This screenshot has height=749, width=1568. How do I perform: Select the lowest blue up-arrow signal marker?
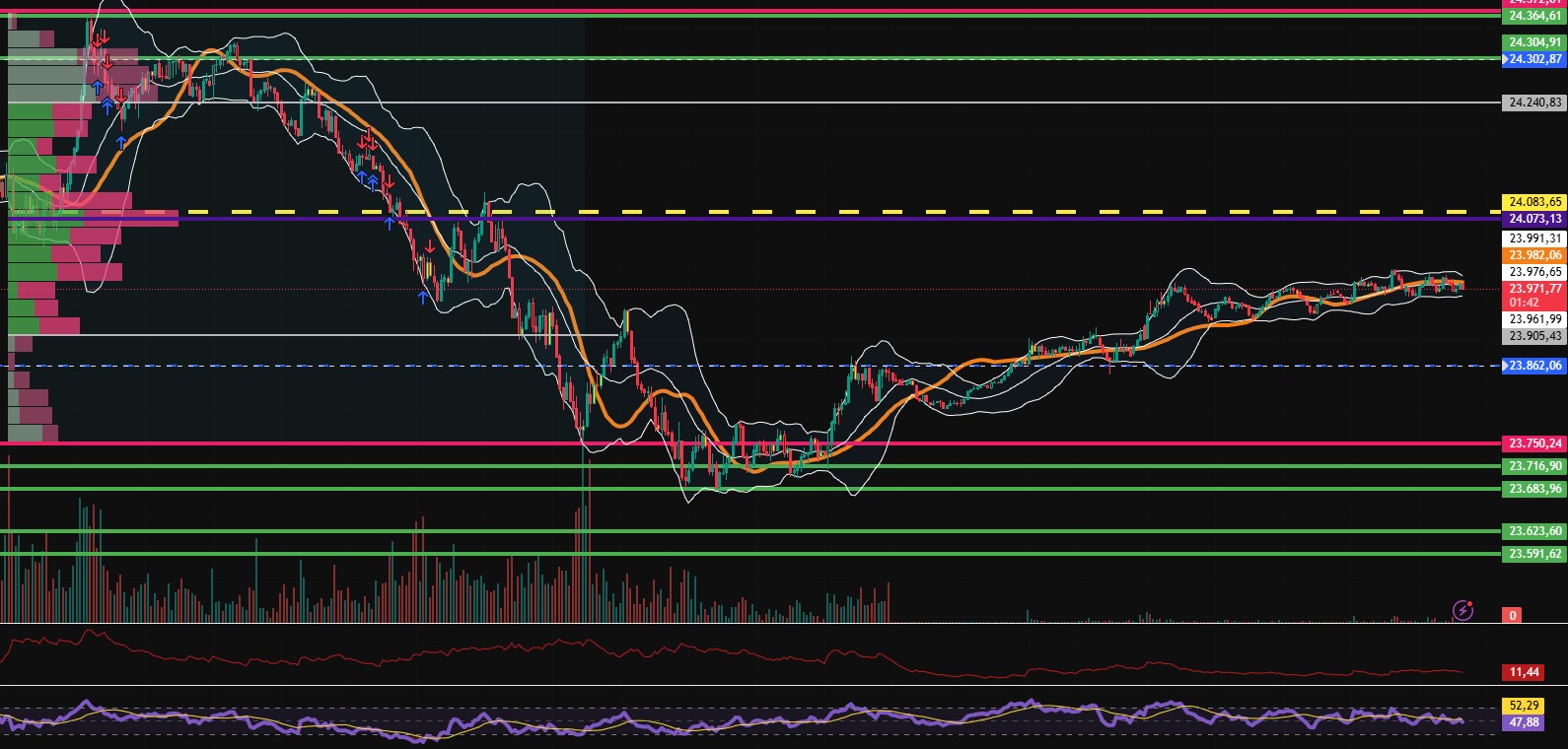click(423, 297)
